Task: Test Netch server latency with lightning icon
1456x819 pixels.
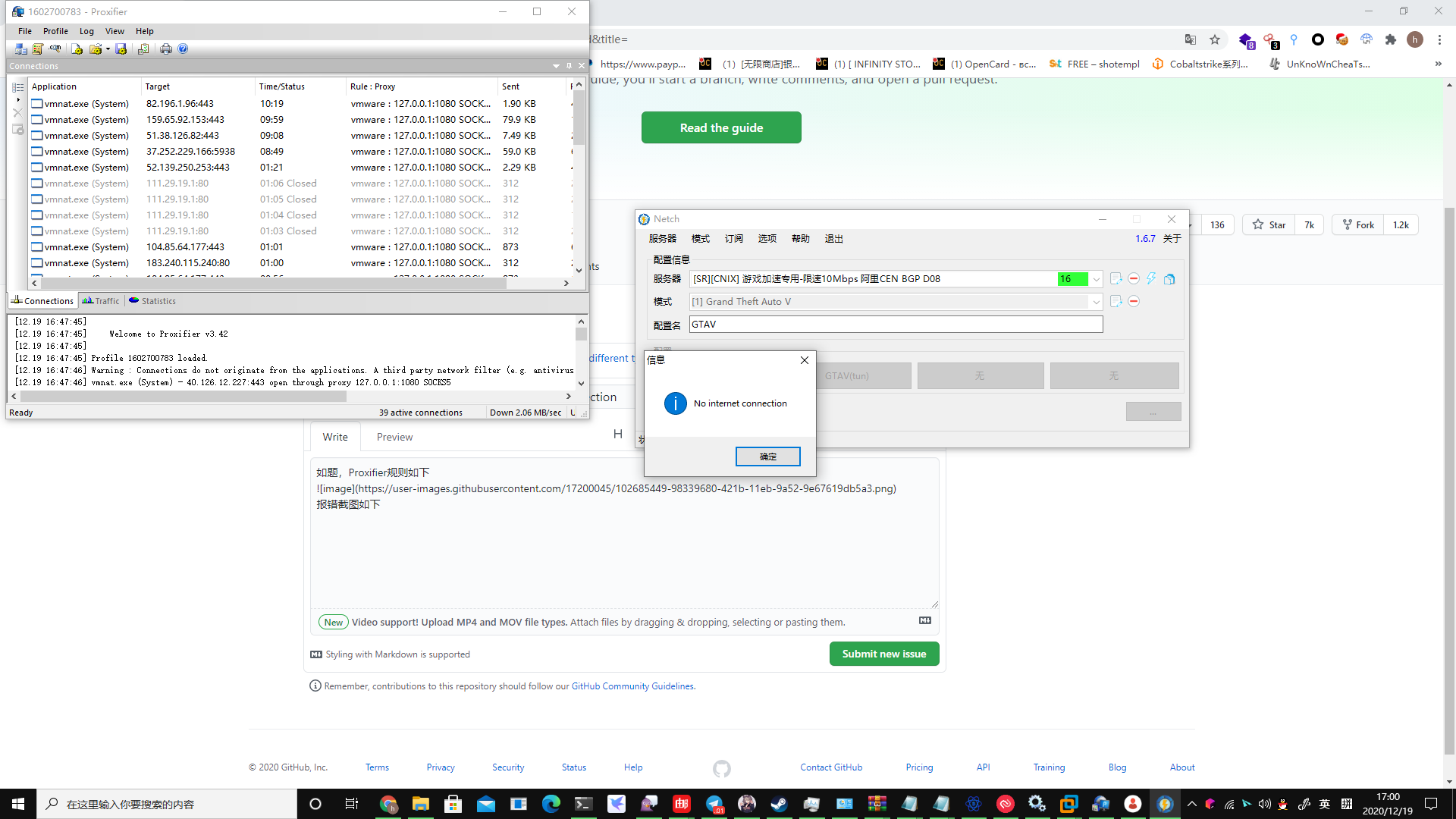Action: click(x=1151, y=278)
